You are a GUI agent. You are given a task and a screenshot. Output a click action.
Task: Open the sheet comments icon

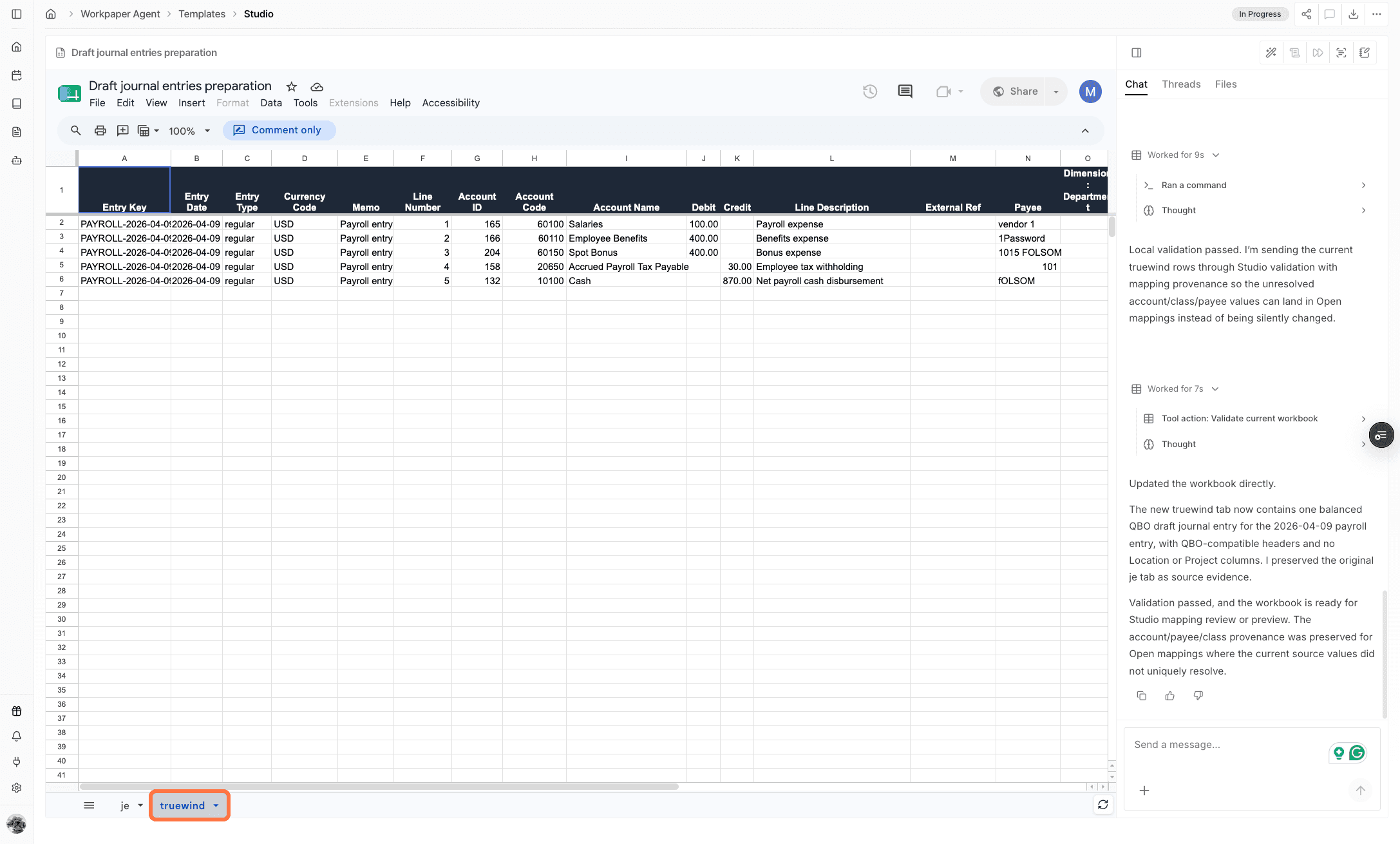click(905, 91)
